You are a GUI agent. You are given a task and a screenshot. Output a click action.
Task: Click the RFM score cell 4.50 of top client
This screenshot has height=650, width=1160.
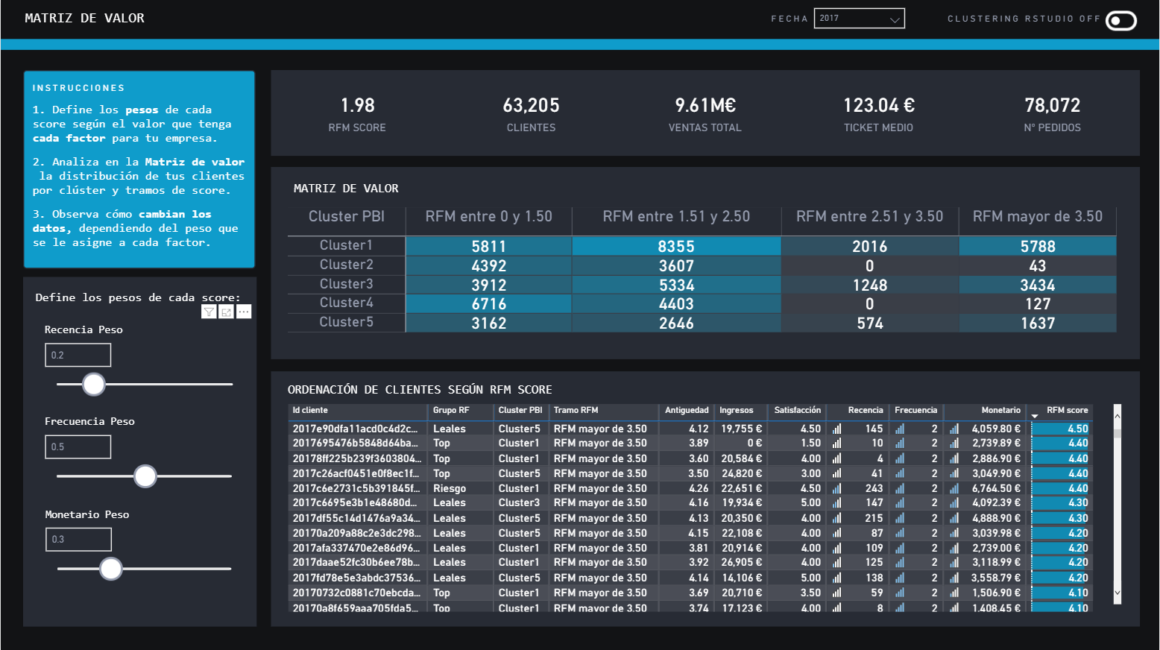pos(1060,426)
